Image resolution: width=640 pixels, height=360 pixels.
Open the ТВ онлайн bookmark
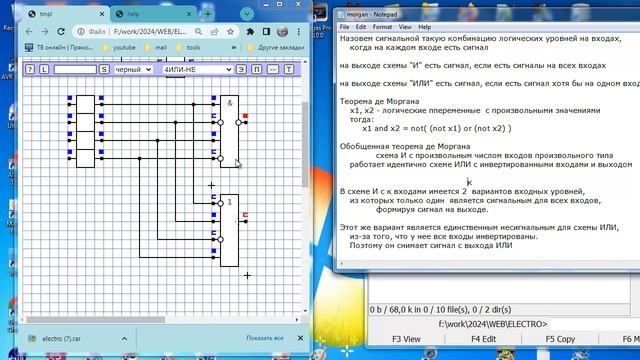60,47
